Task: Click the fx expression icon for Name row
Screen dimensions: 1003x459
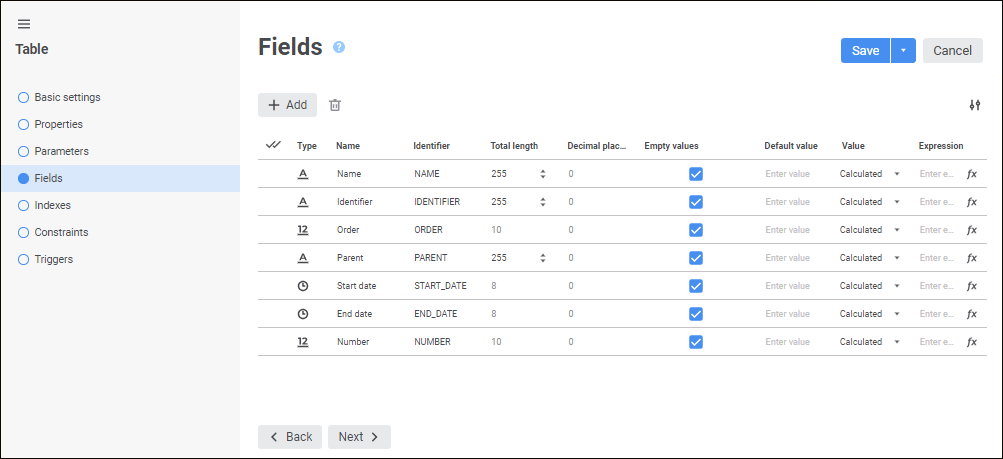Action: (971, 174)
